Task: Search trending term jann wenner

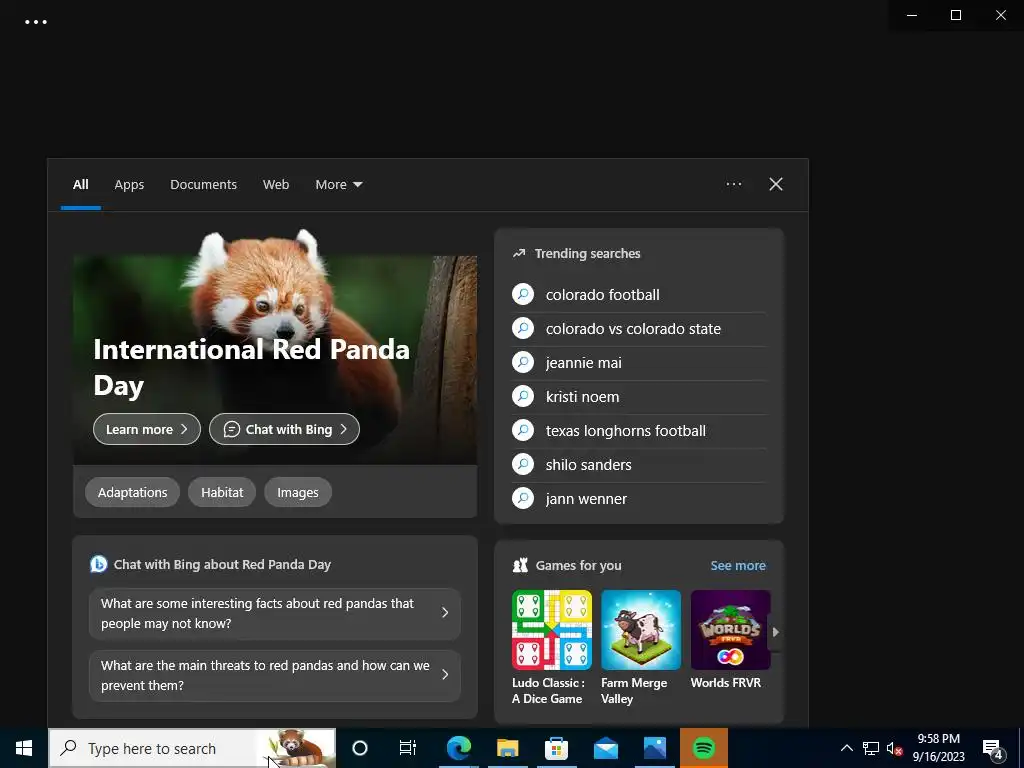Action: coord(586,498)
